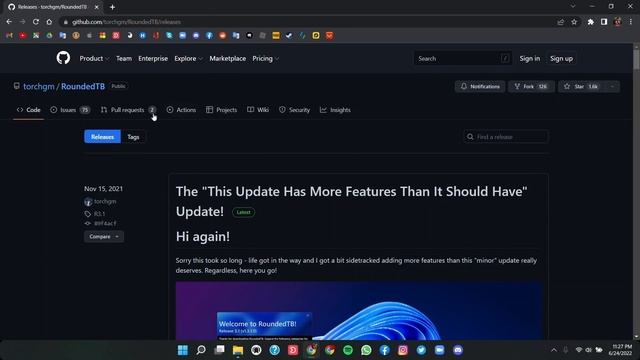Open WhatsApp from the taskbar

pyautogui.click(x=366, y=350)
